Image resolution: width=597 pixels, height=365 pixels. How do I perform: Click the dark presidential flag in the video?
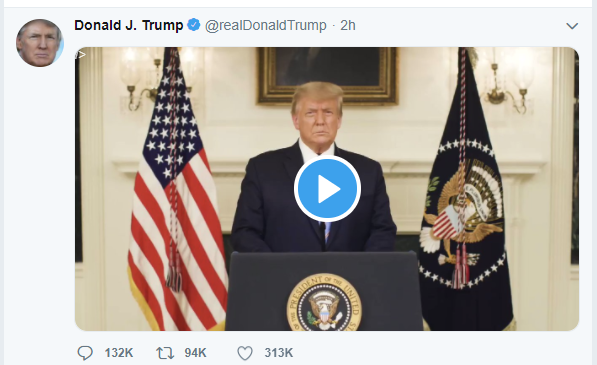(x=465, y=190)
